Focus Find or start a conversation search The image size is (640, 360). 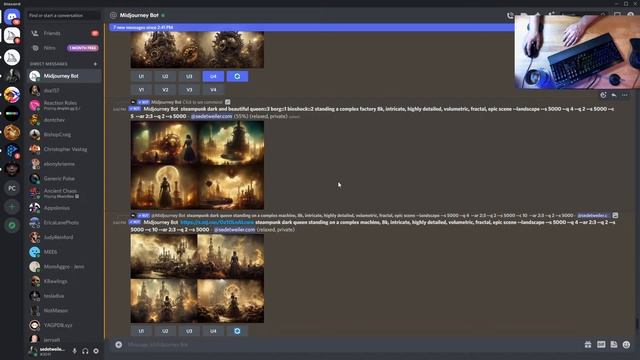click(x=64, y=16)
